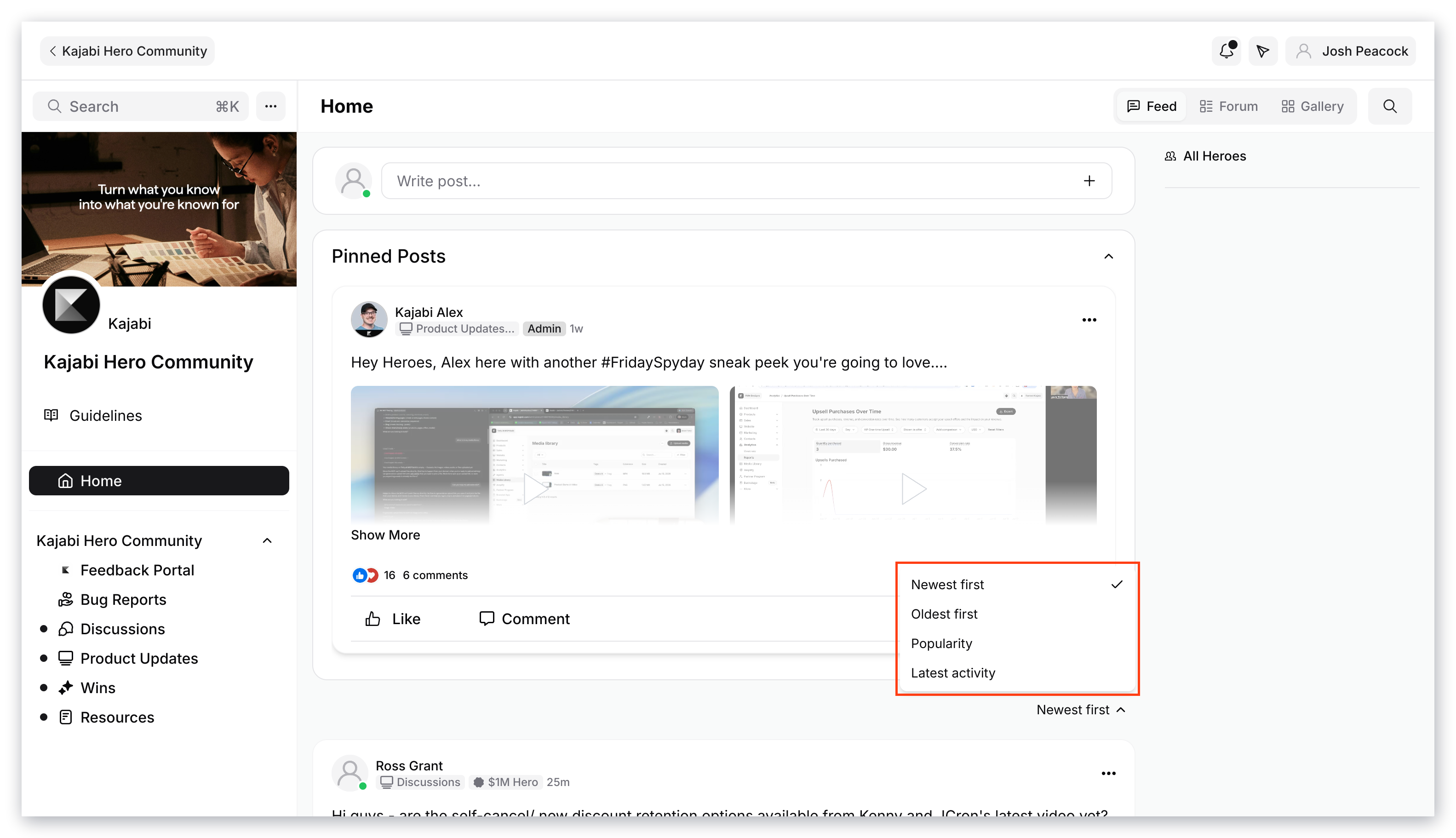
Task: Open Product Updates tag on Alex's post
Action: [457, 329]
